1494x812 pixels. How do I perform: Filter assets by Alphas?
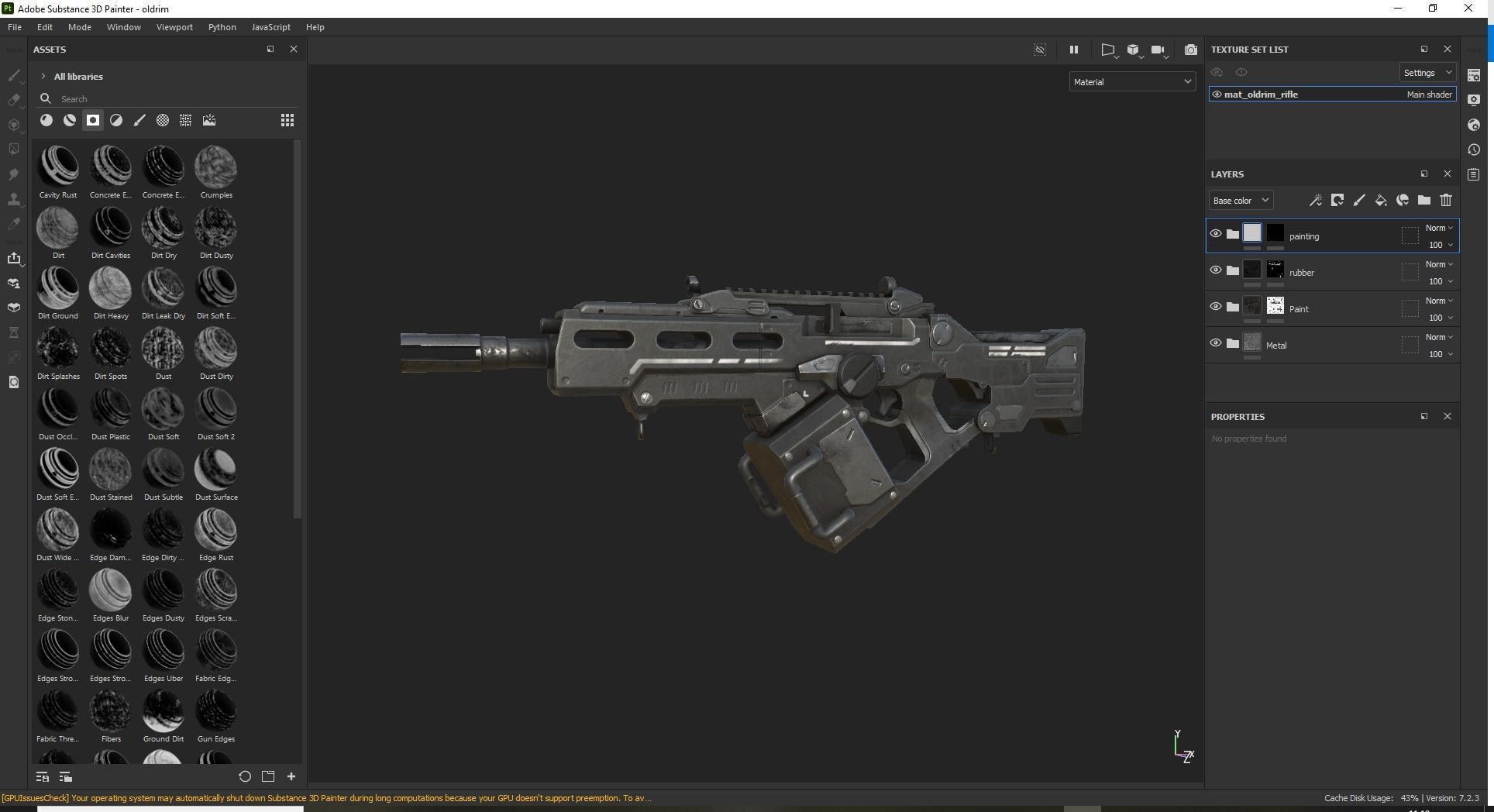tap(163, 120)
